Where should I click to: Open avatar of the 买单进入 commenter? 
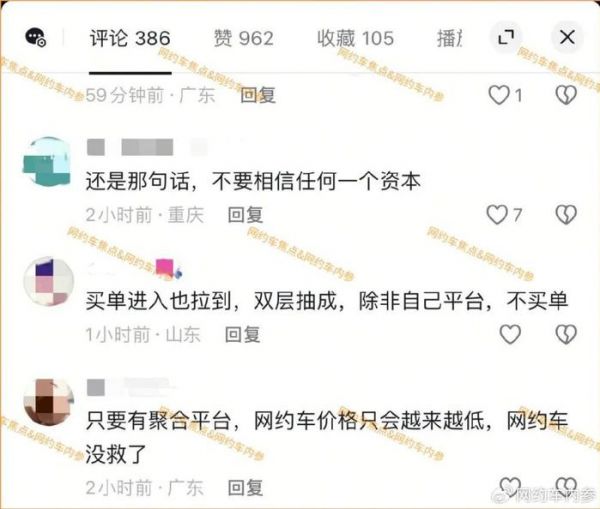click(48, 281)
